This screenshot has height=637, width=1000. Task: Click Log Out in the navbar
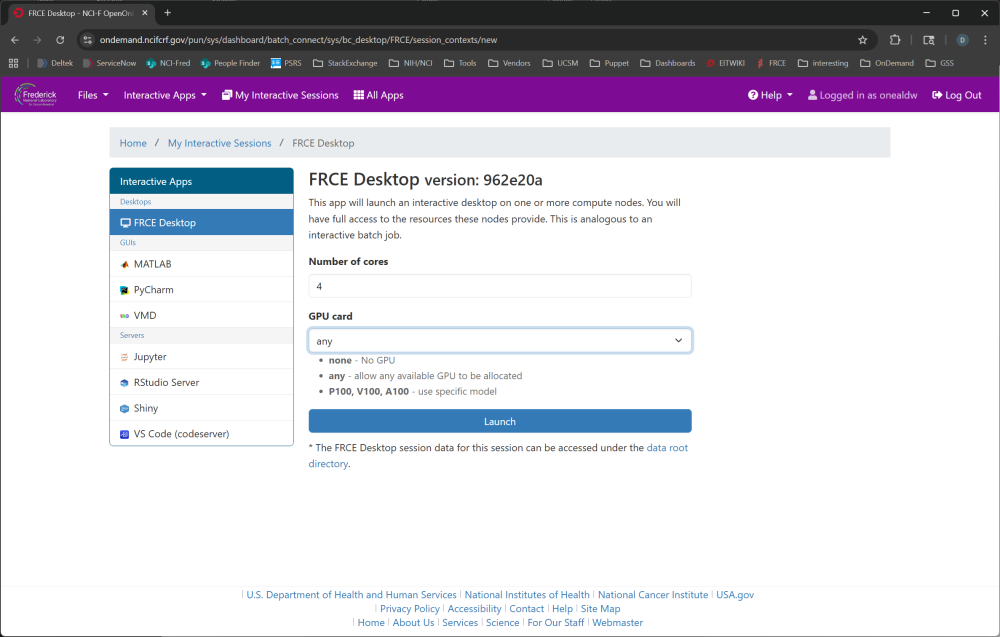pyautogui.click(x=956, y=95)
